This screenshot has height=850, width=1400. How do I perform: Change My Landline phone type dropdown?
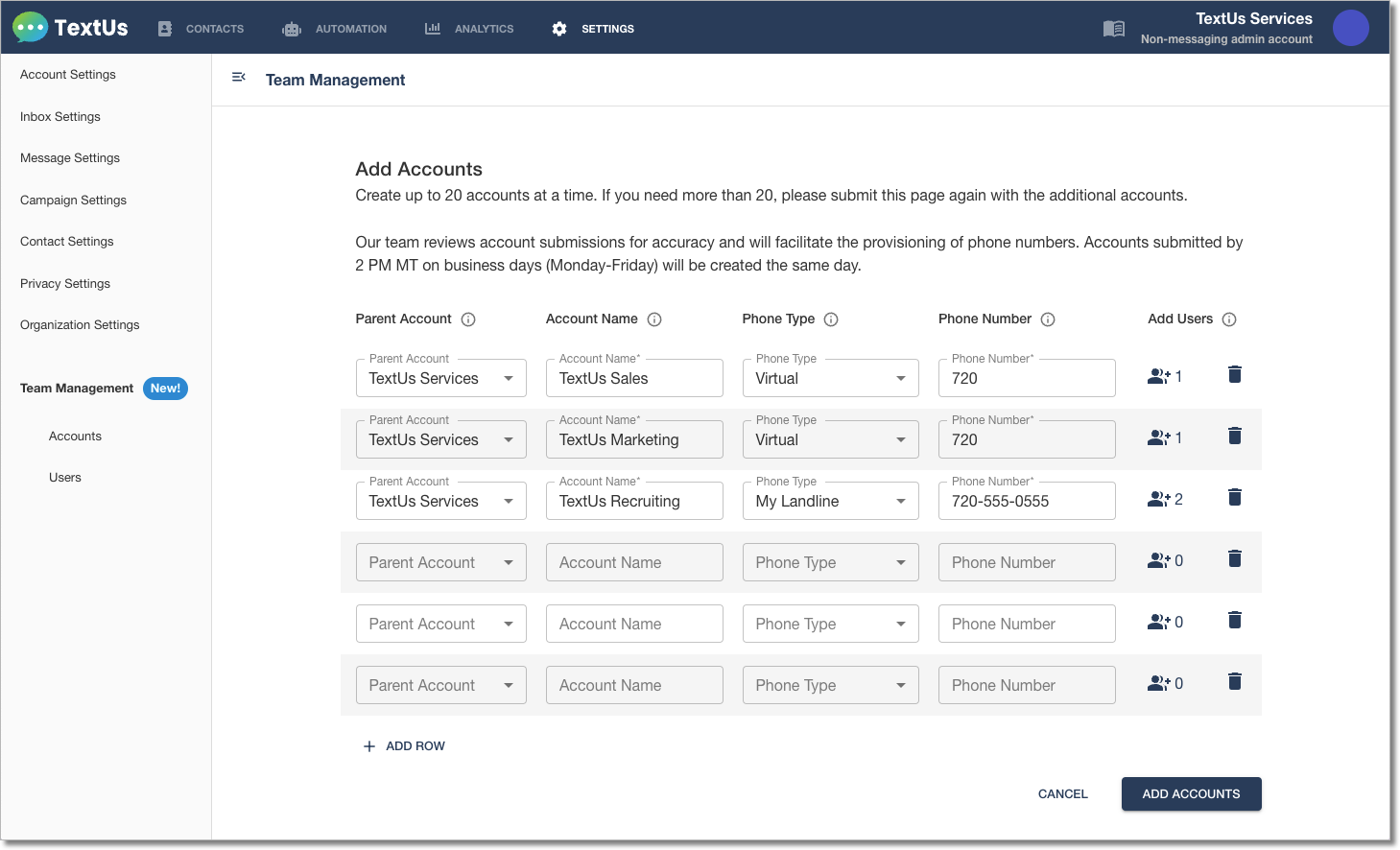(831, 501)
